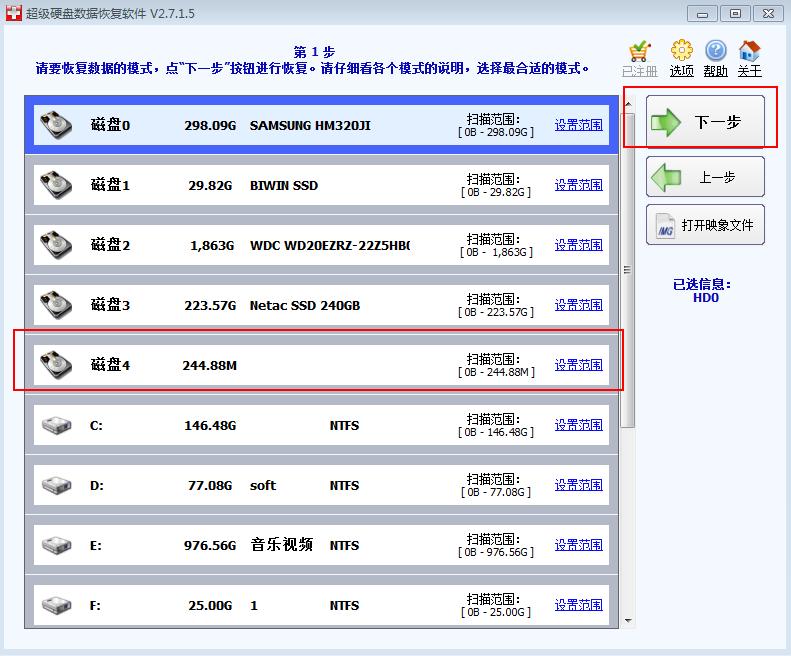The width and height of the screenshot is (791, 656).
Task: Click 设置范围 link for 磁盘1
Action: 579,185
